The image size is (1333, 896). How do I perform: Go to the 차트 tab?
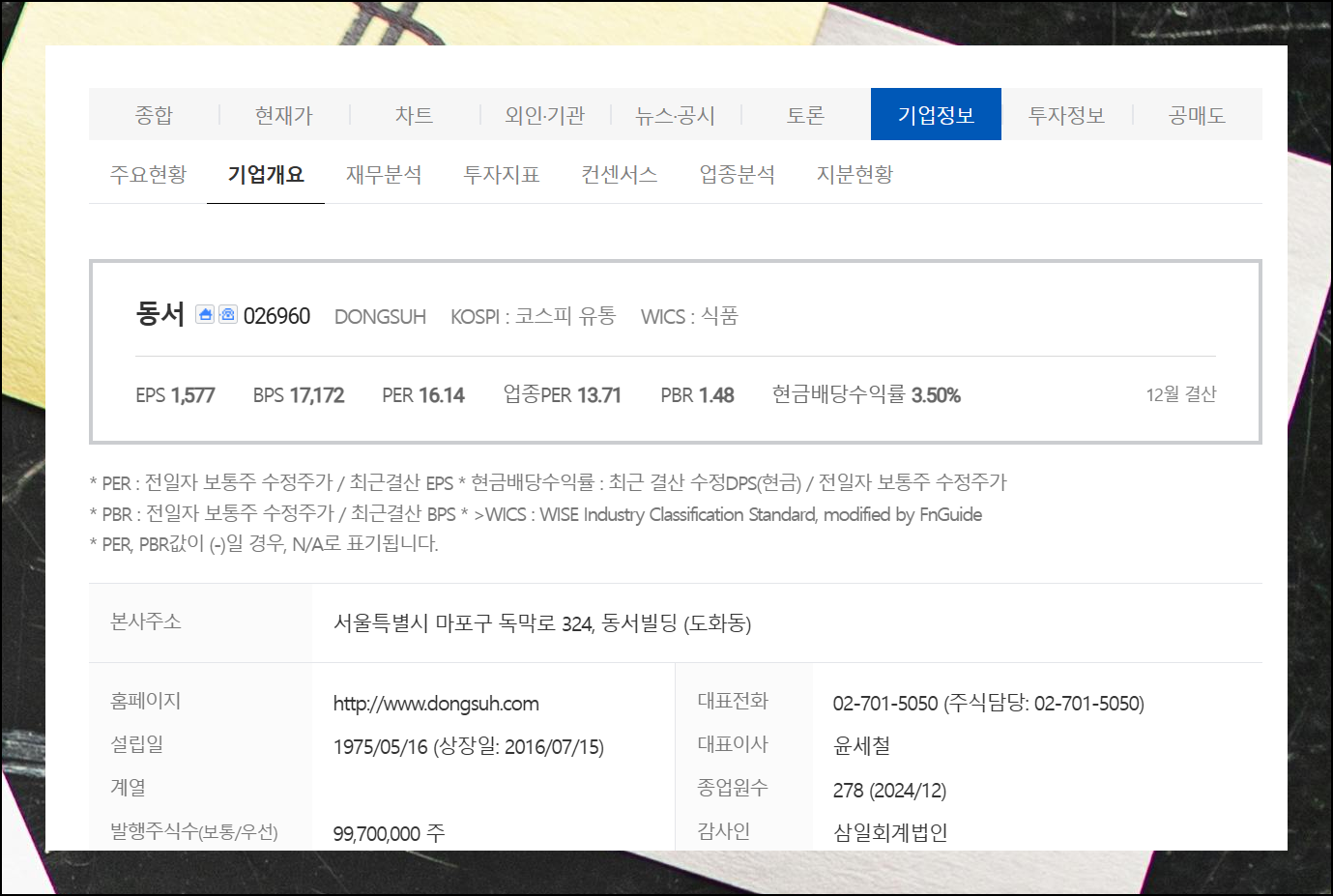click(415, 115)
